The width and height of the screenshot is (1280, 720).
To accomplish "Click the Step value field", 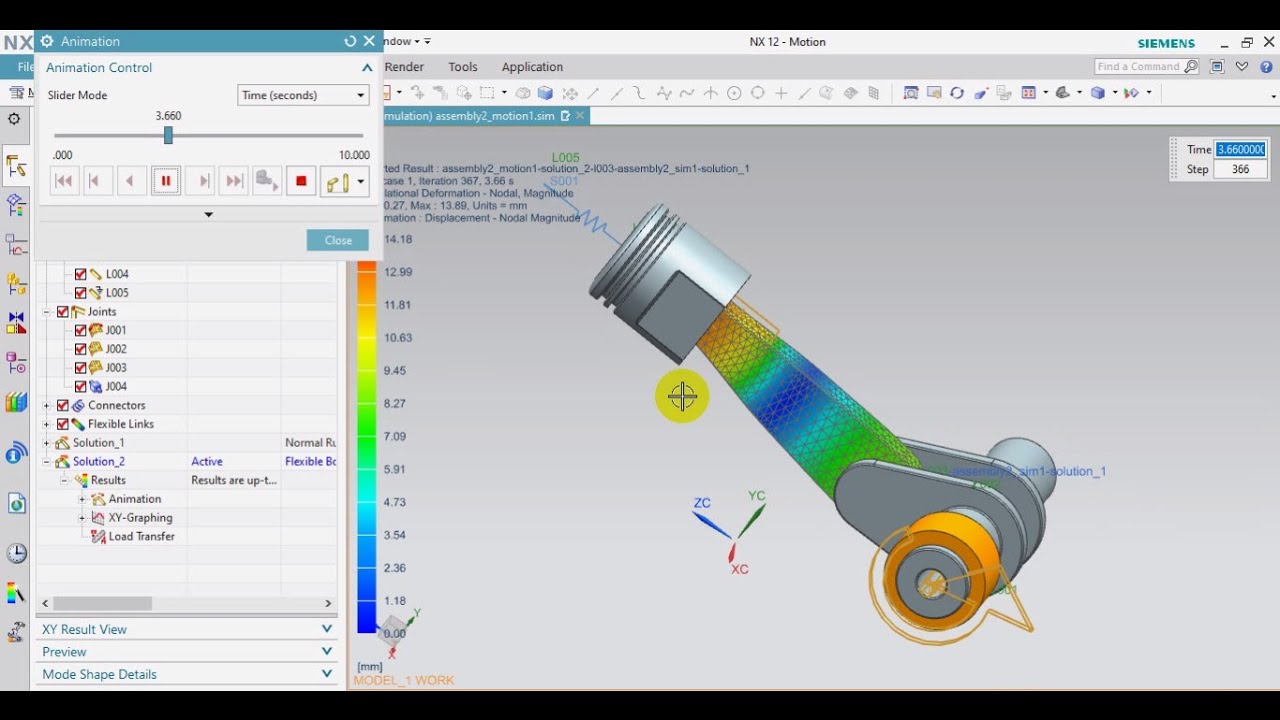I will point(1241,169).
